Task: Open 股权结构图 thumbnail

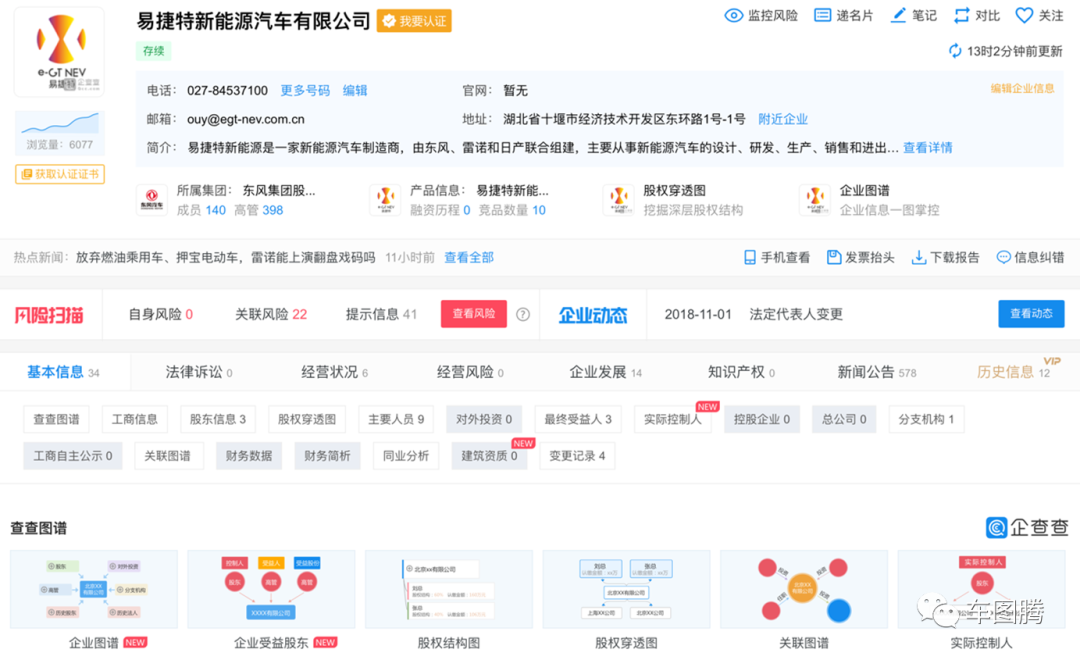Action: [449, 590]
